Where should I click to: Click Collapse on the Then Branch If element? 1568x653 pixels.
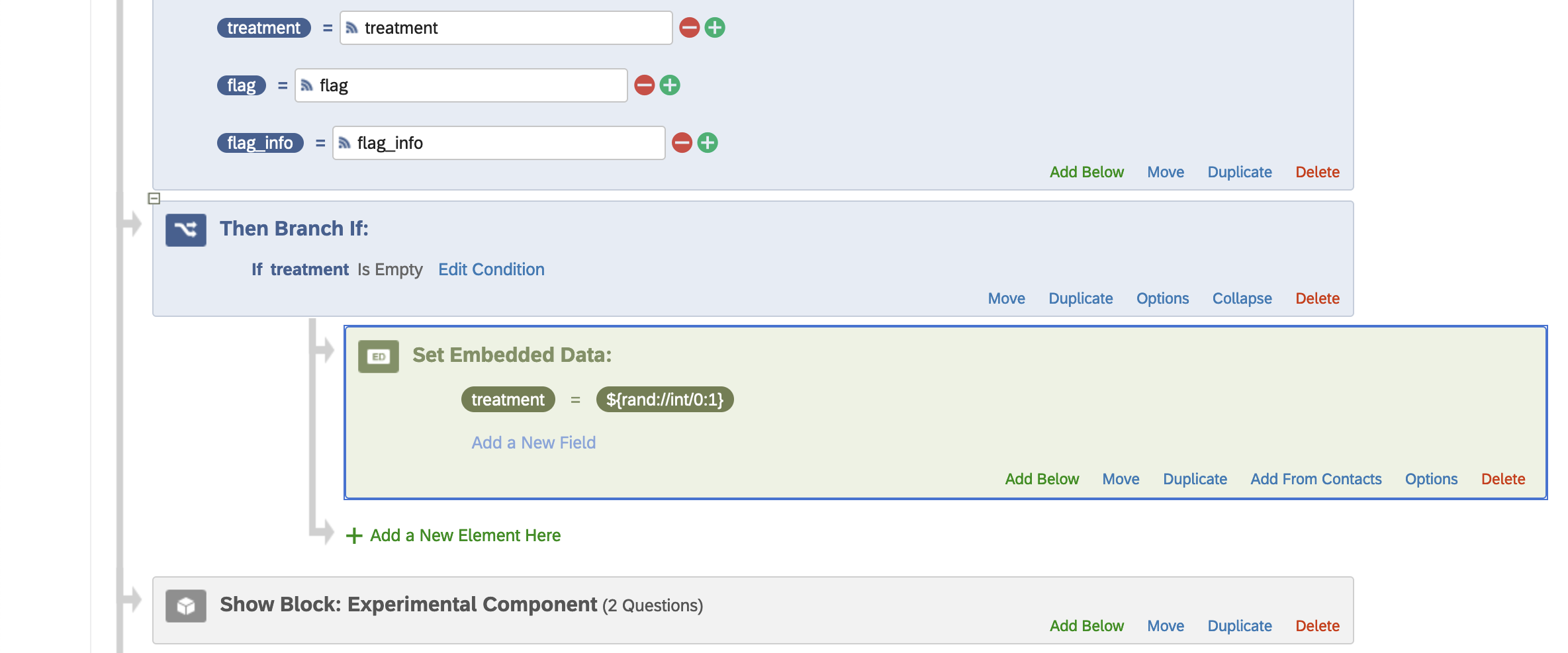point(1242,298)
